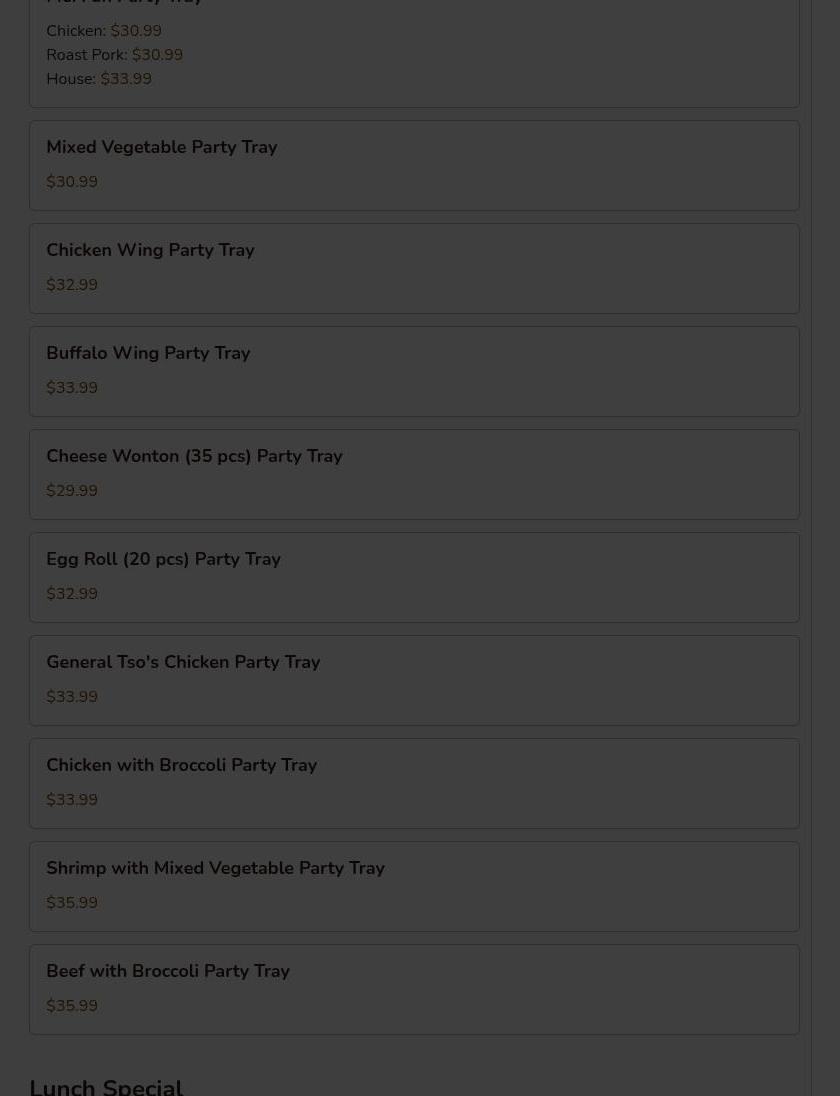Screen dimensions: 840x1096
Task: Click the $32.99 Egg Roll tray price
Action: point(72,593)
